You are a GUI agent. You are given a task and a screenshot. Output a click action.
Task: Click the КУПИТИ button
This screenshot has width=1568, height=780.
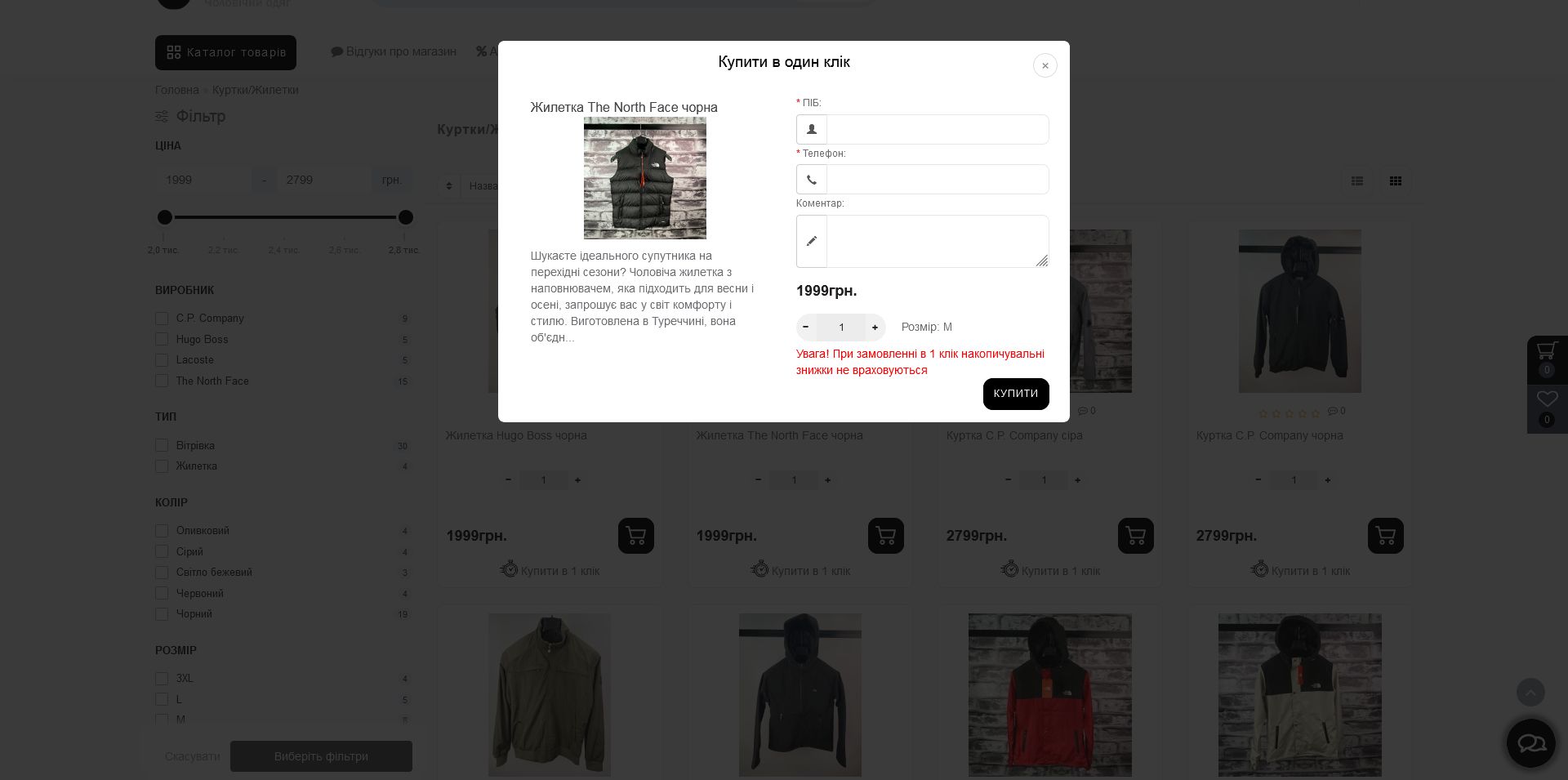tap(1016, 394)
